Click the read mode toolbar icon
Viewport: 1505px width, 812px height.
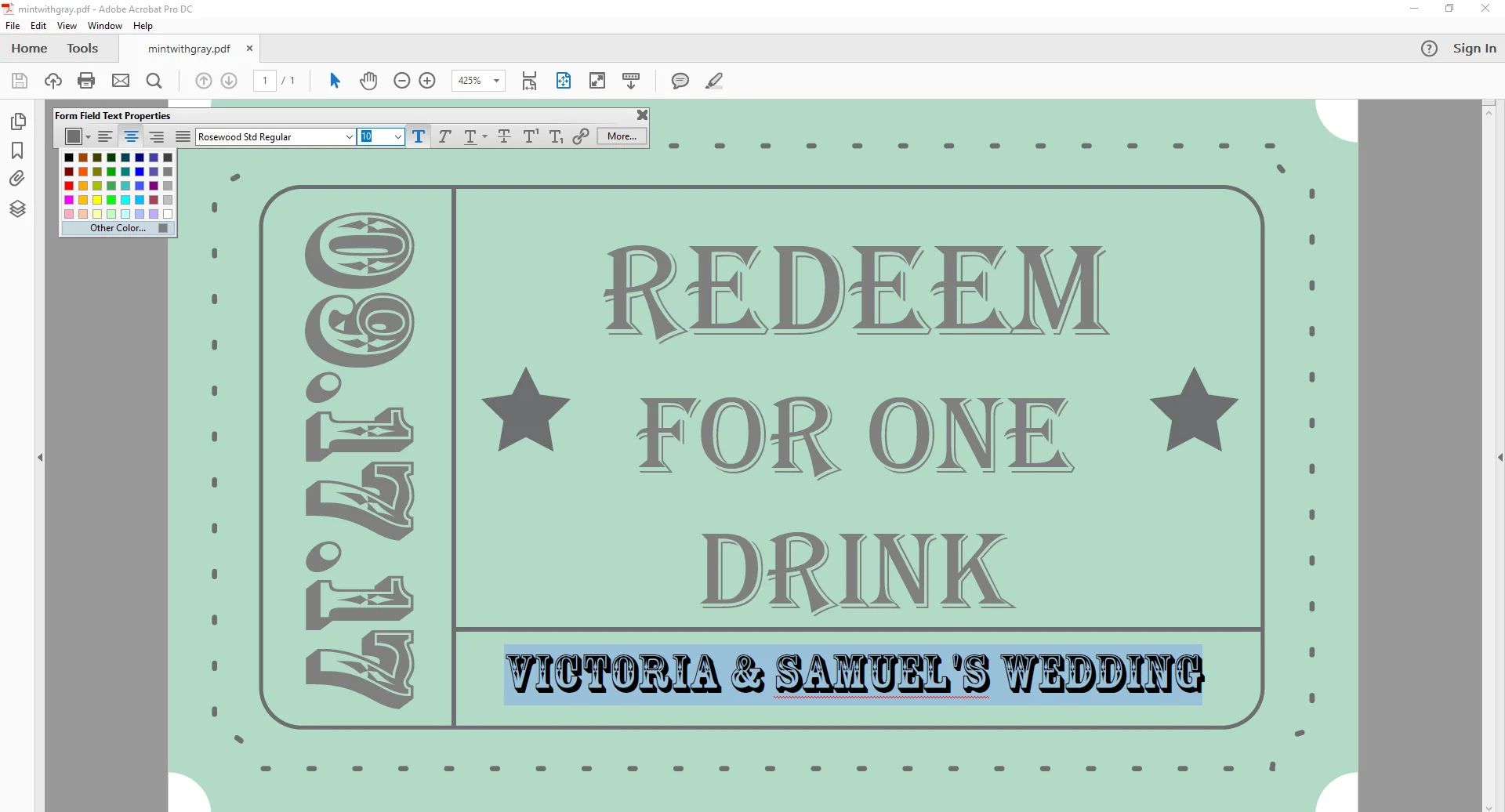[x=631, y=81]
